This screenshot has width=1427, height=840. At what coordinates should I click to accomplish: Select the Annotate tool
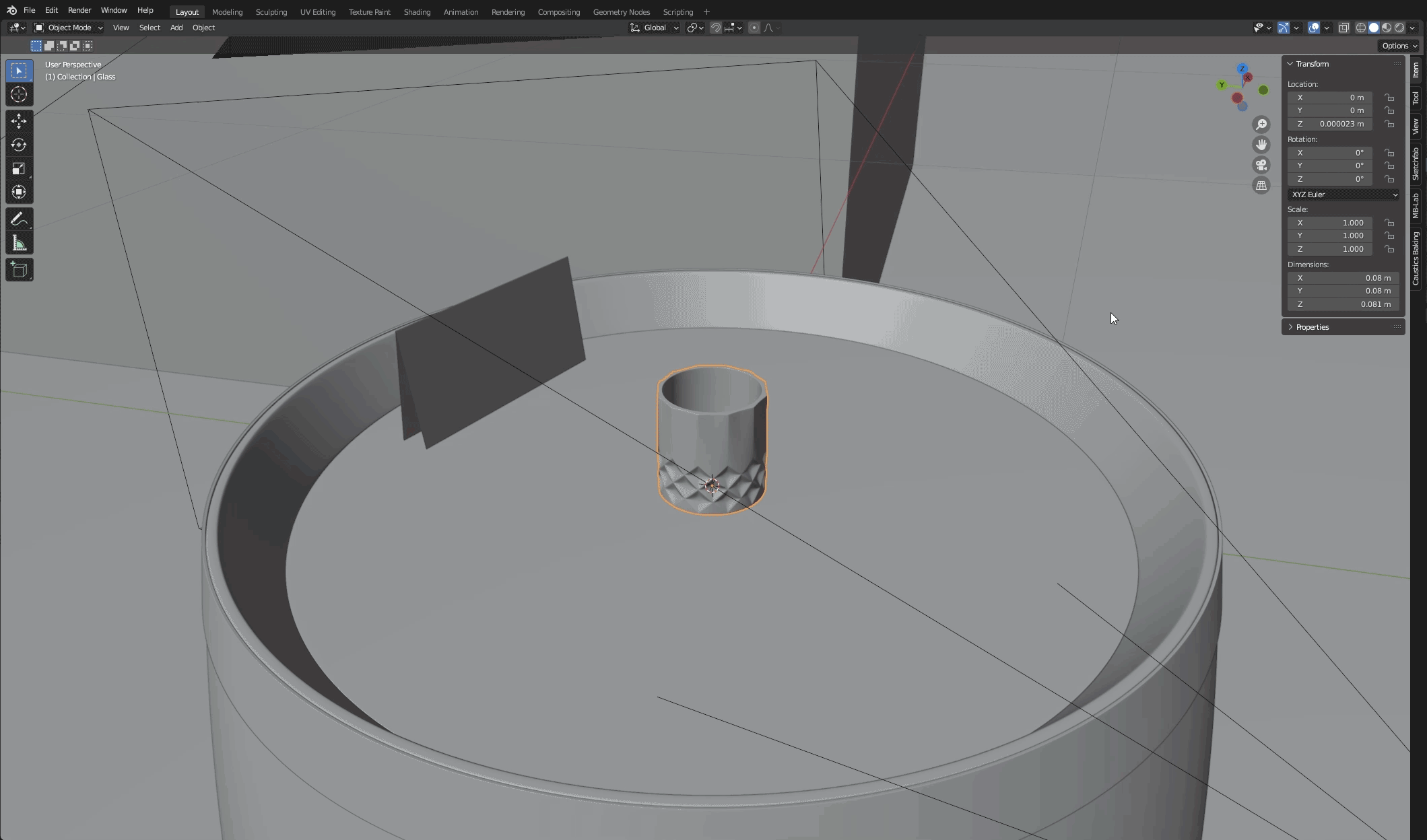coord(19,218)
